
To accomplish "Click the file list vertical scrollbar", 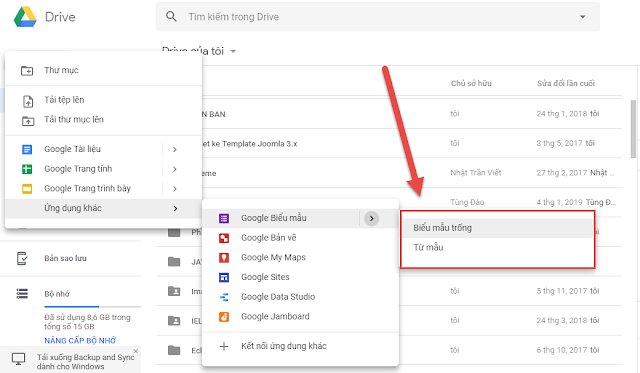I will coord(633,129).
